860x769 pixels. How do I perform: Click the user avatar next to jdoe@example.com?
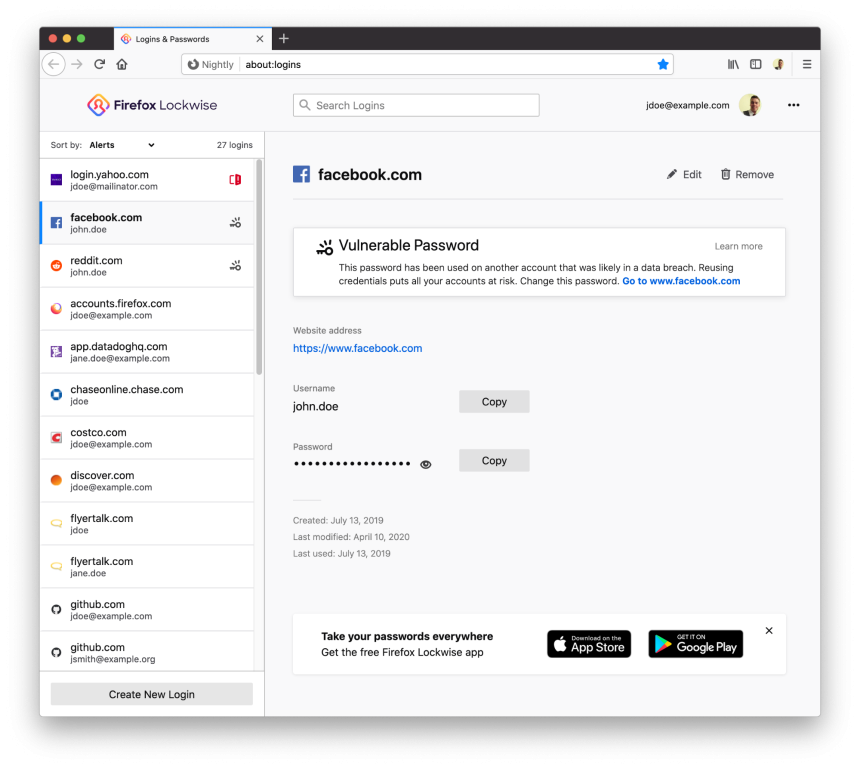(750, 105)
